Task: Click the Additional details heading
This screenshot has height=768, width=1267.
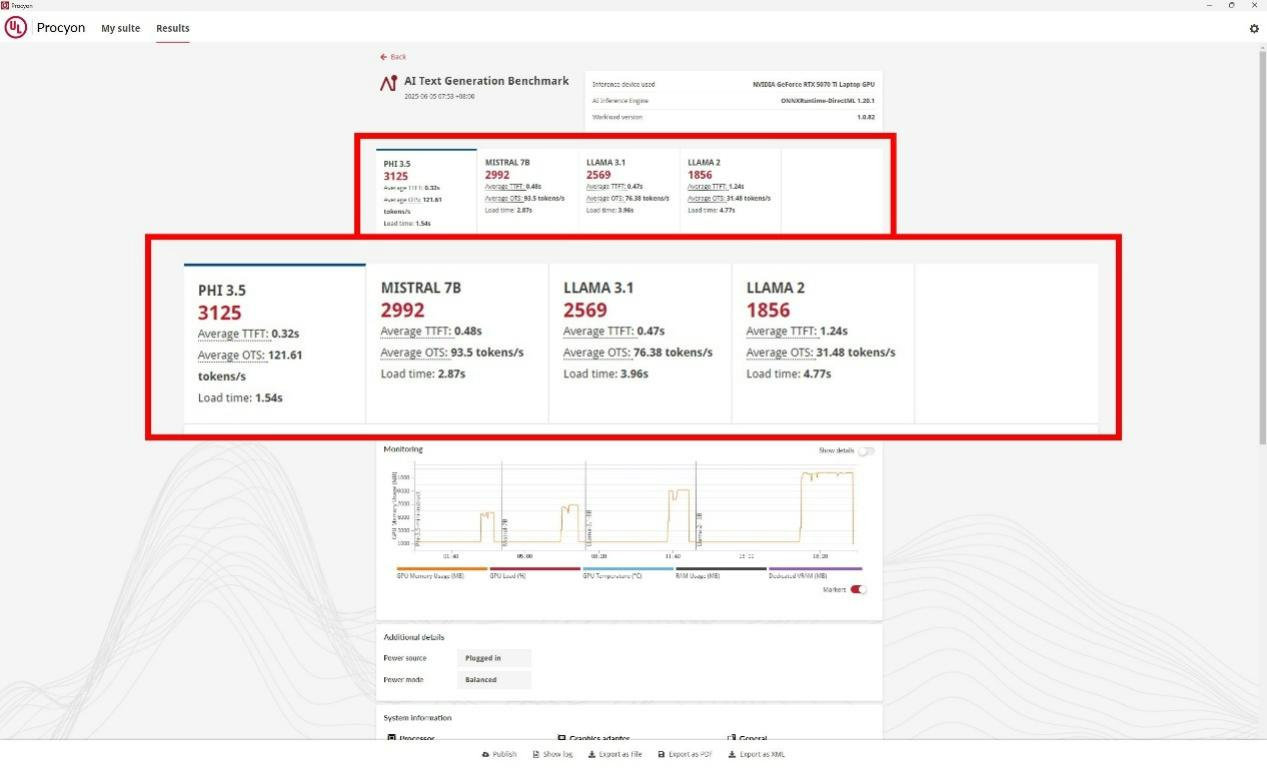Action: tap(414, 637)
